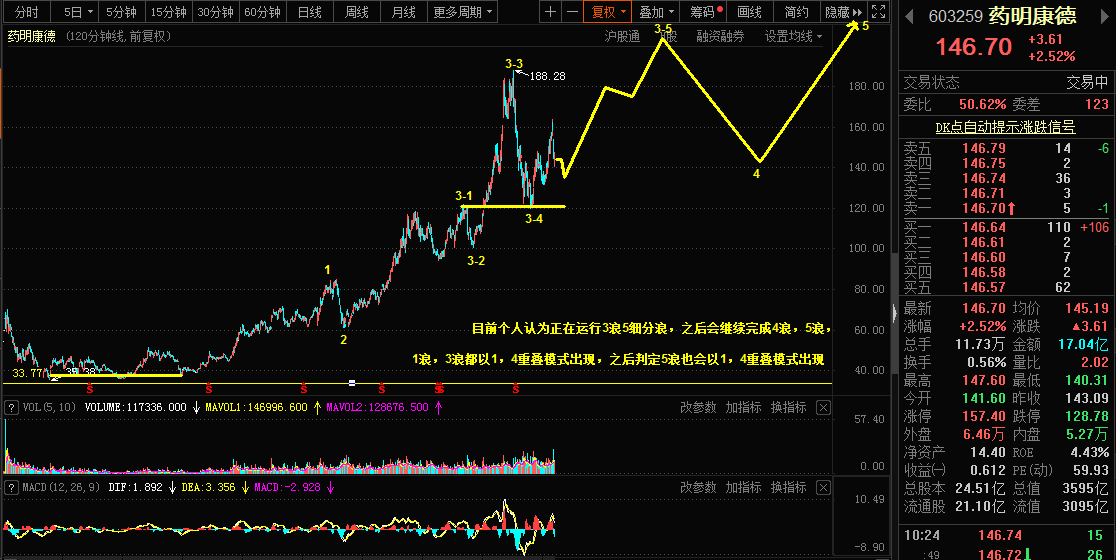Click 换指标 in the MACD panel

coord(789,487)
